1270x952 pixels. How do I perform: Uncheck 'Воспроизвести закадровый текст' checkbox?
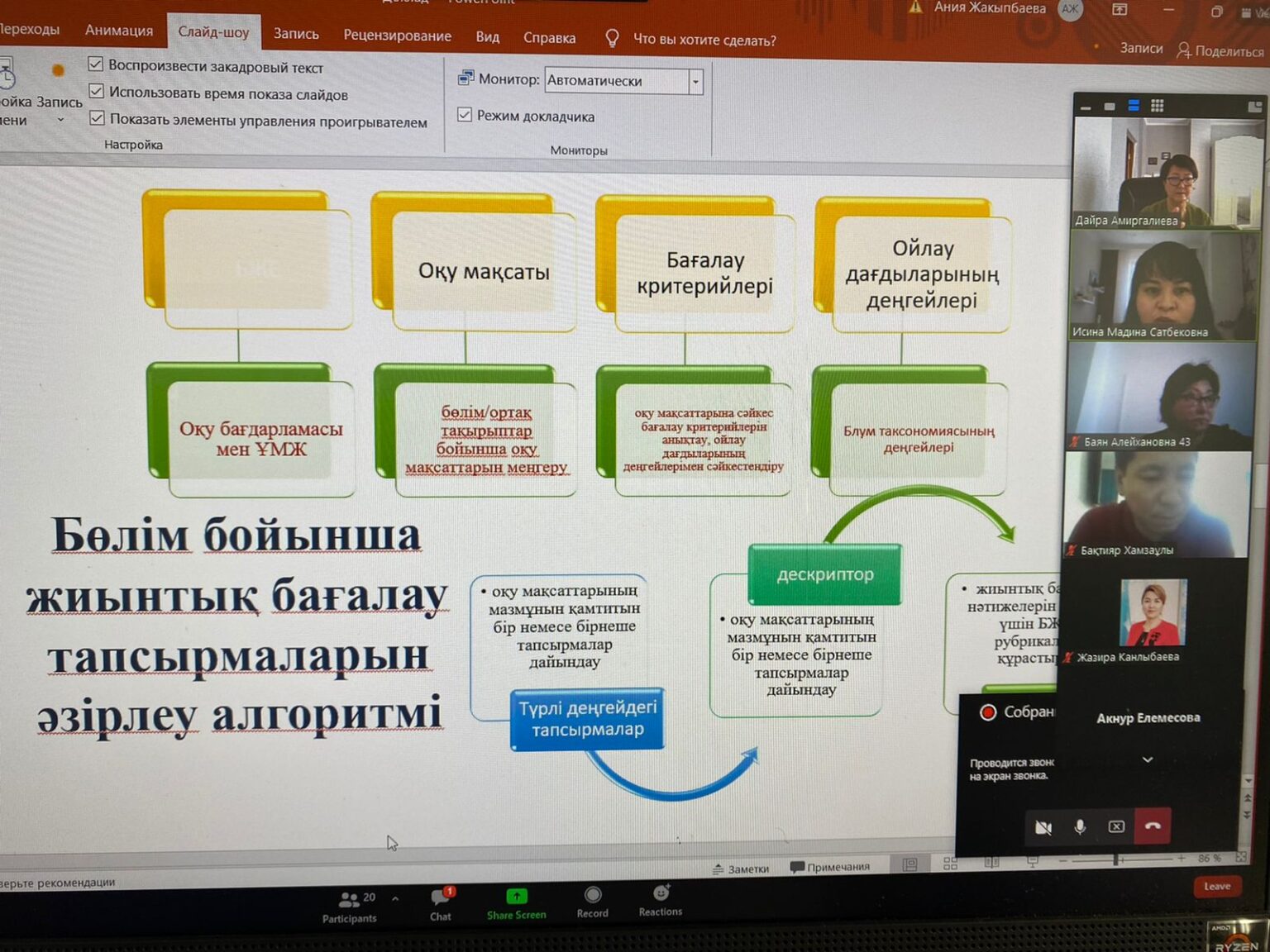click(96, 64)
